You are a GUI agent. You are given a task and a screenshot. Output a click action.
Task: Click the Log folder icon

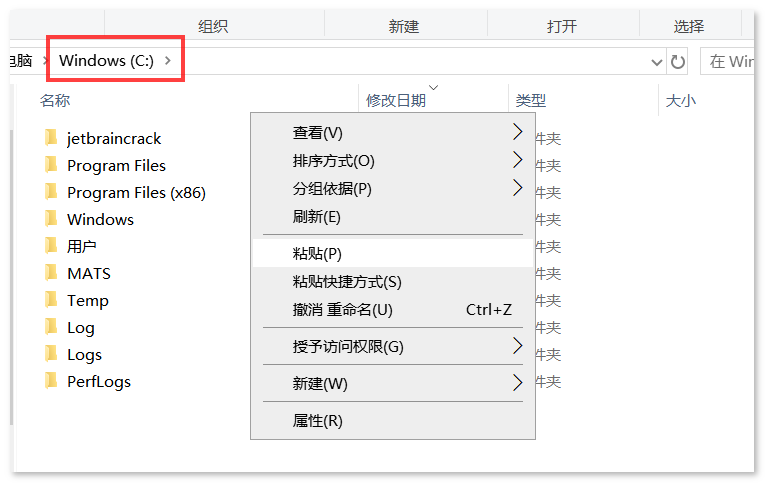tap(51, 327)
